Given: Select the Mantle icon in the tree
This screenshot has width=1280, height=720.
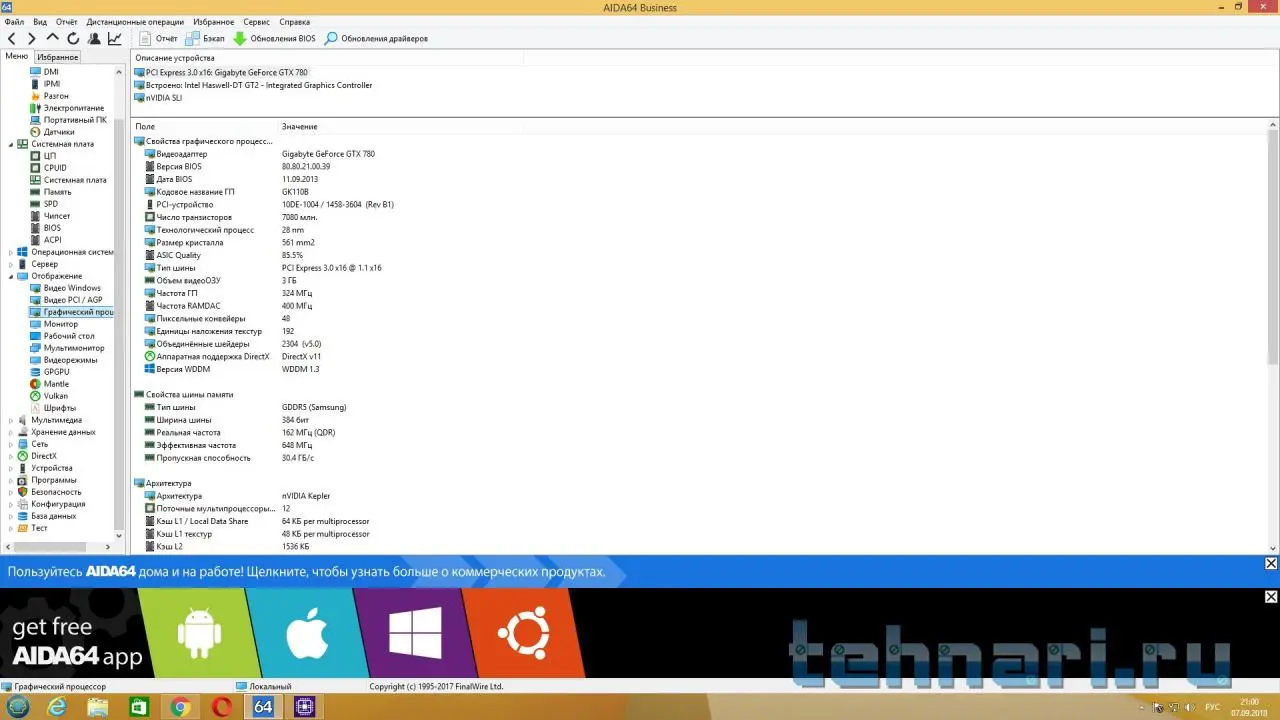Looking at the screenshot, I should [36, 384].
